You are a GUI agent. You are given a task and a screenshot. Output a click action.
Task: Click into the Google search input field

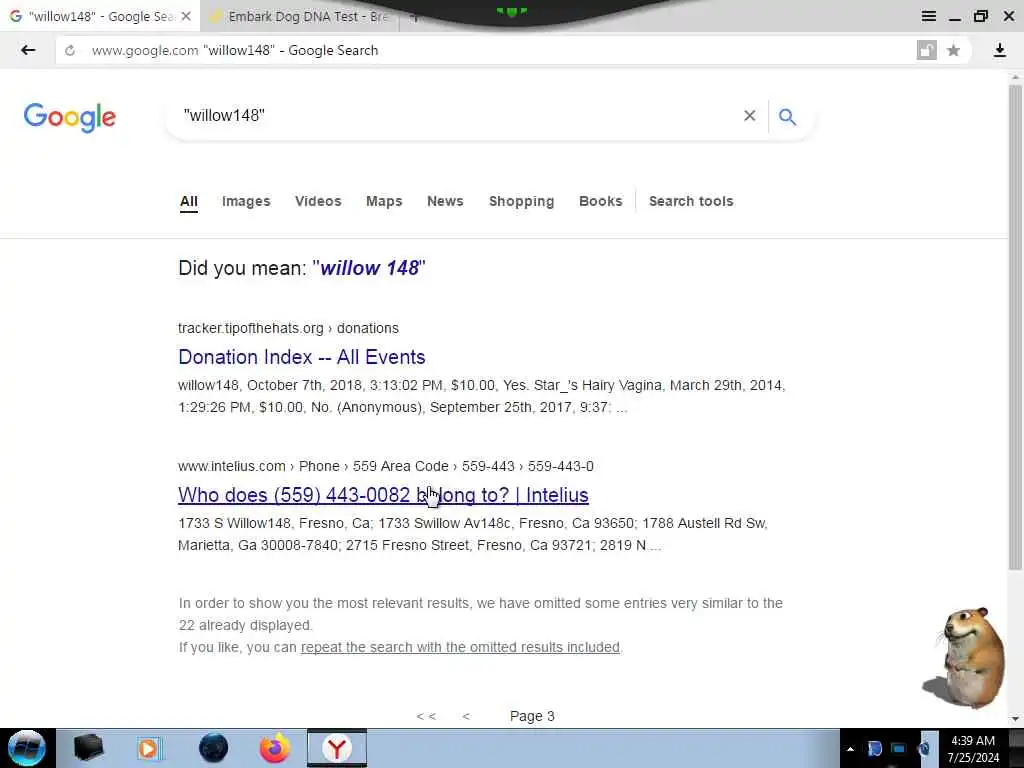[x=457, y=116]
